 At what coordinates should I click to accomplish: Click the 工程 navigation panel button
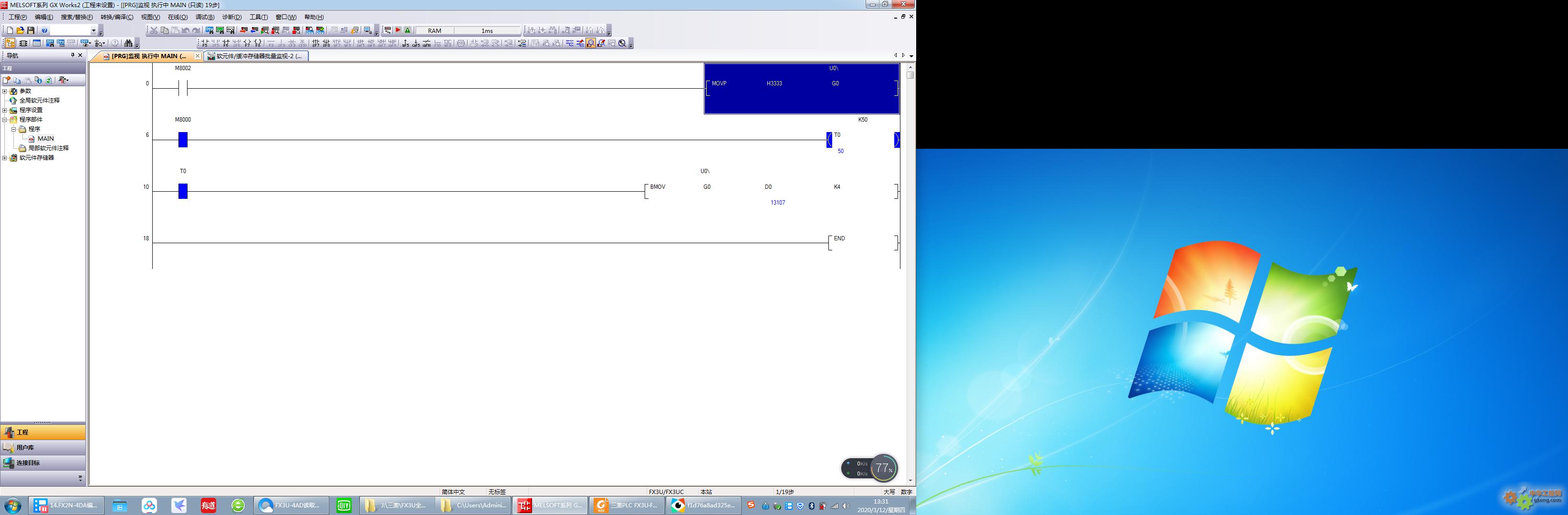pyautogui.click(x=42, y=433)
